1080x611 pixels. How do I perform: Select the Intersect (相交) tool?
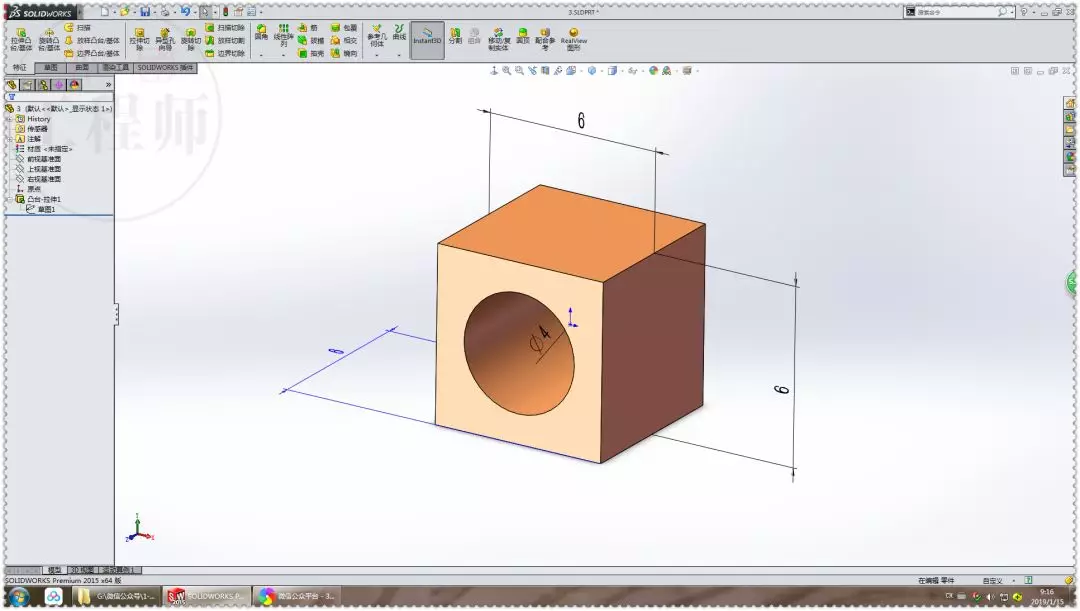pyautogui.click(x=344, y=41)
